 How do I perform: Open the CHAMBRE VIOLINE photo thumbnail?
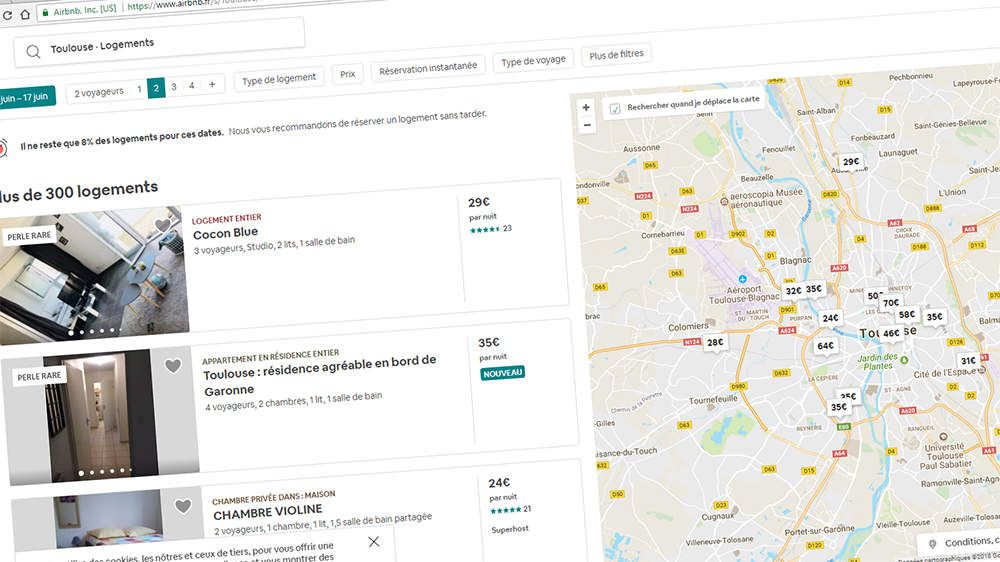108,518
